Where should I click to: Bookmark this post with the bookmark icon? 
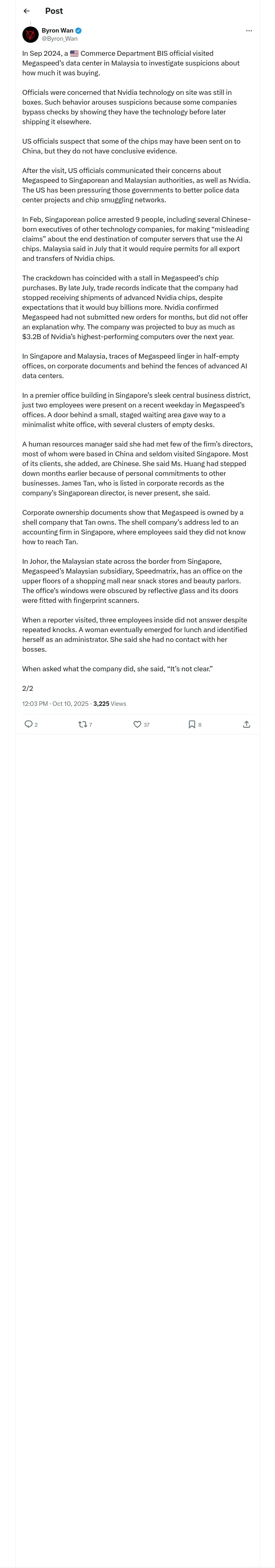(x=191, y=724)
